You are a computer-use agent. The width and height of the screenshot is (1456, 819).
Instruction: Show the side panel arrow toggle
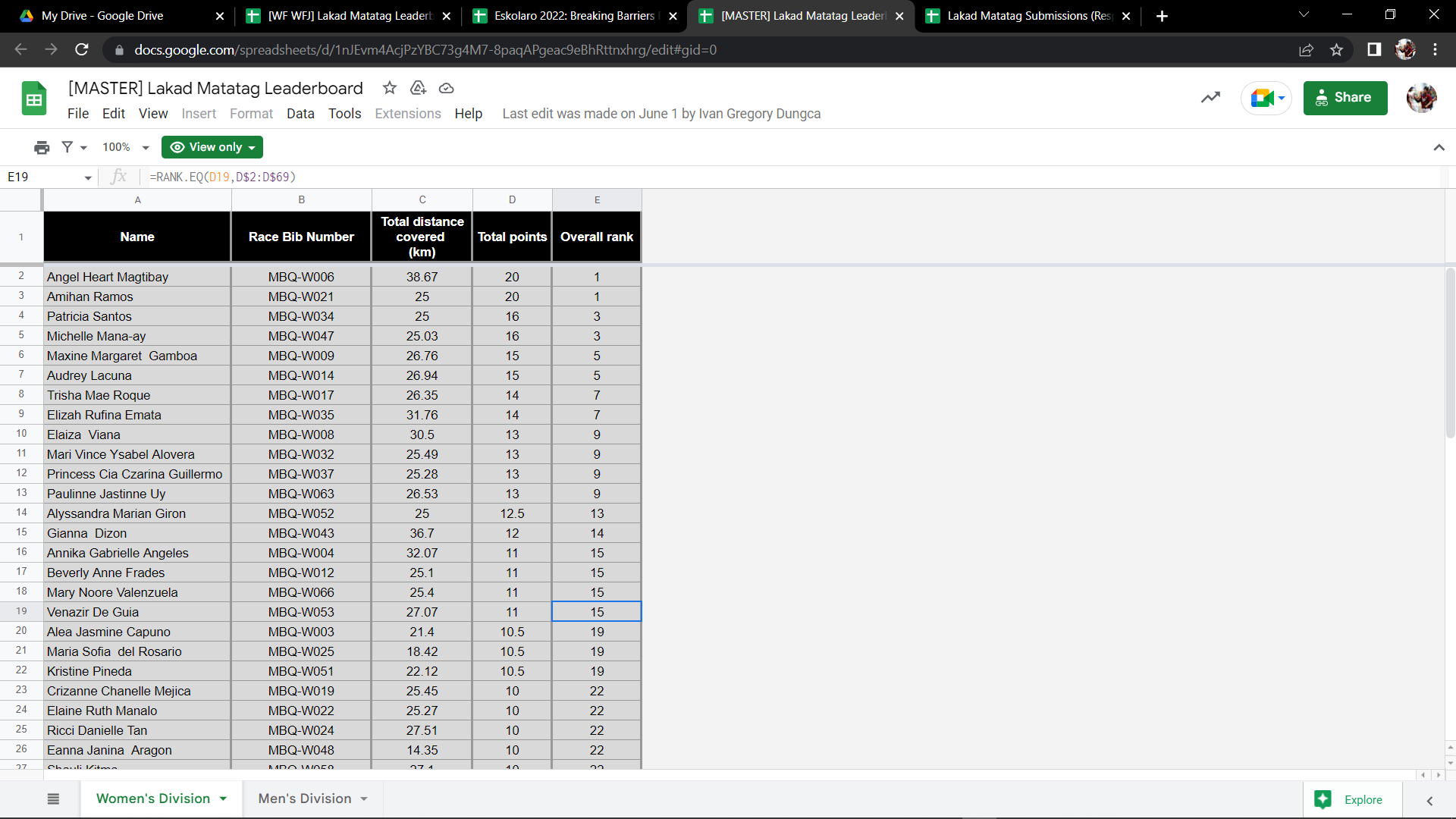point(1429,800)
